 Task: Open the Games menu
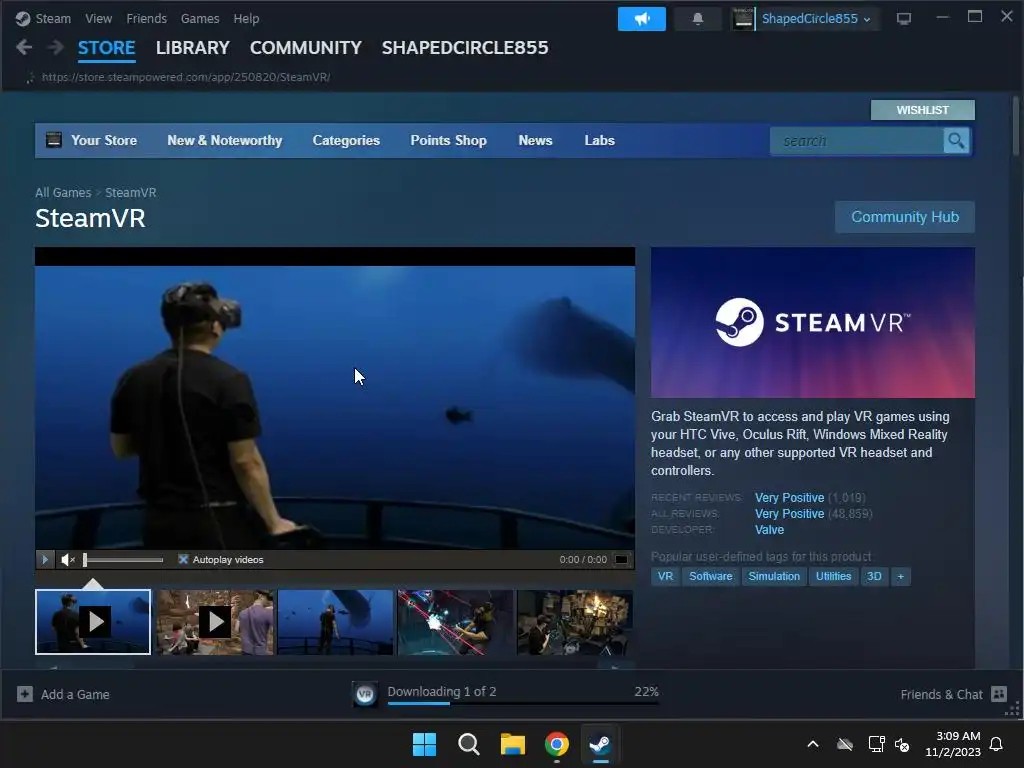(200, 18)
